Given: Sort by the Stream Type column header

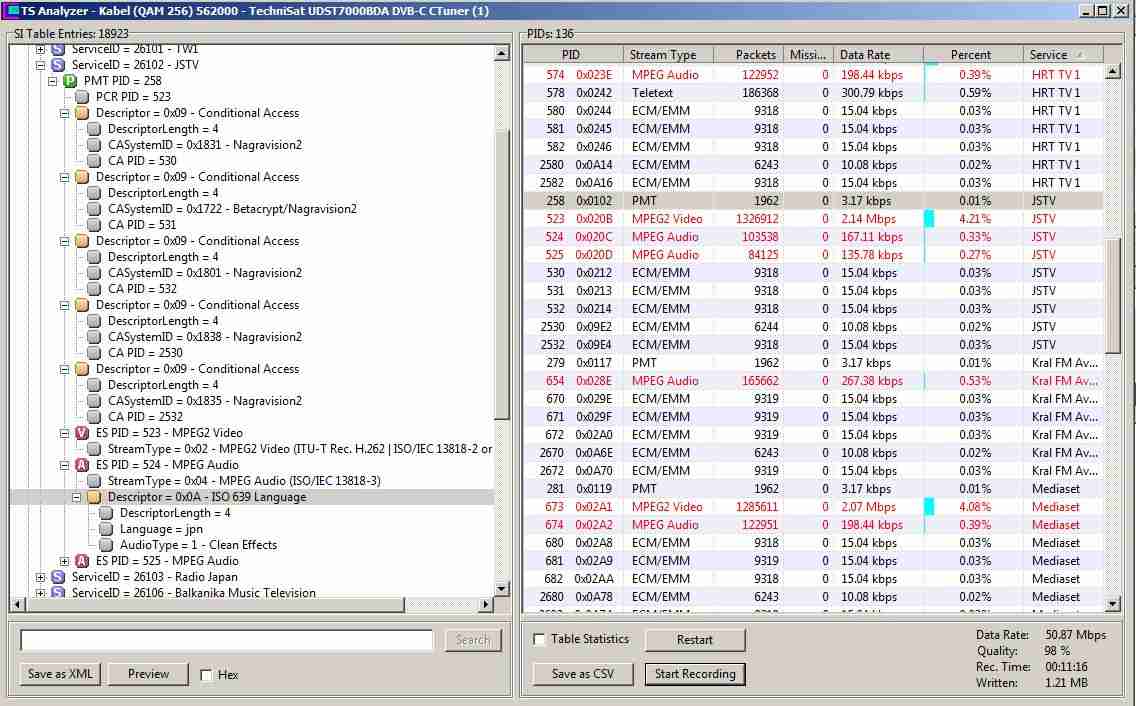Looking at the screenshot, I should (673, 55).
